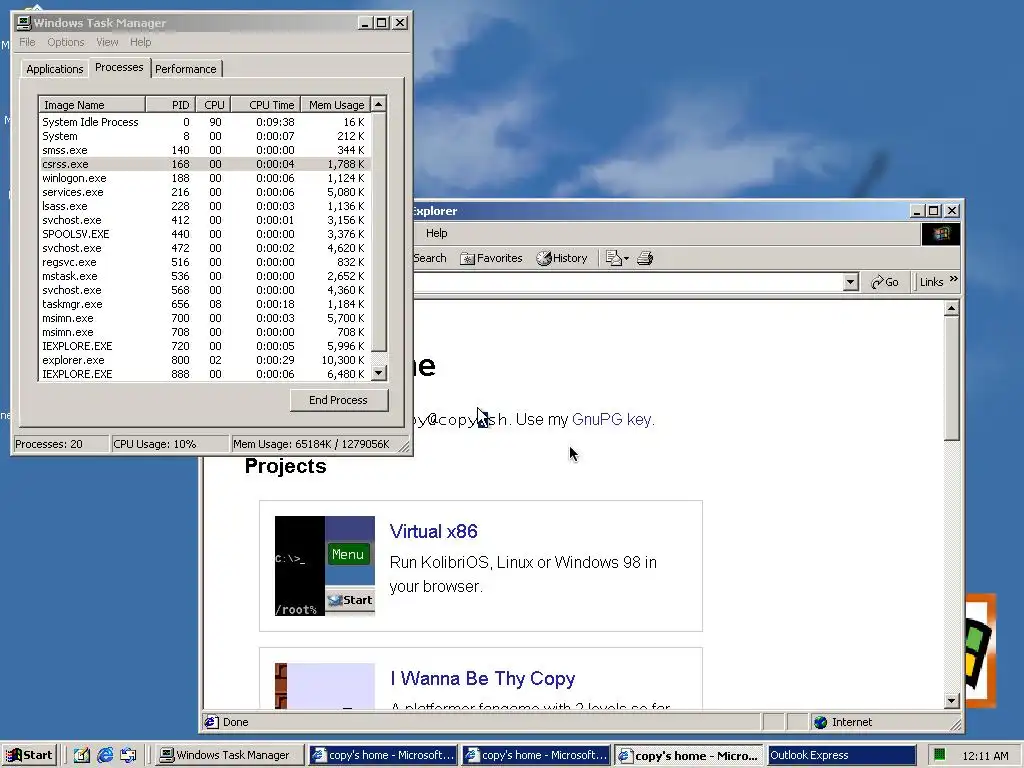Select the services.exe process row
1024x768 pixels.
tap(205, 193)
